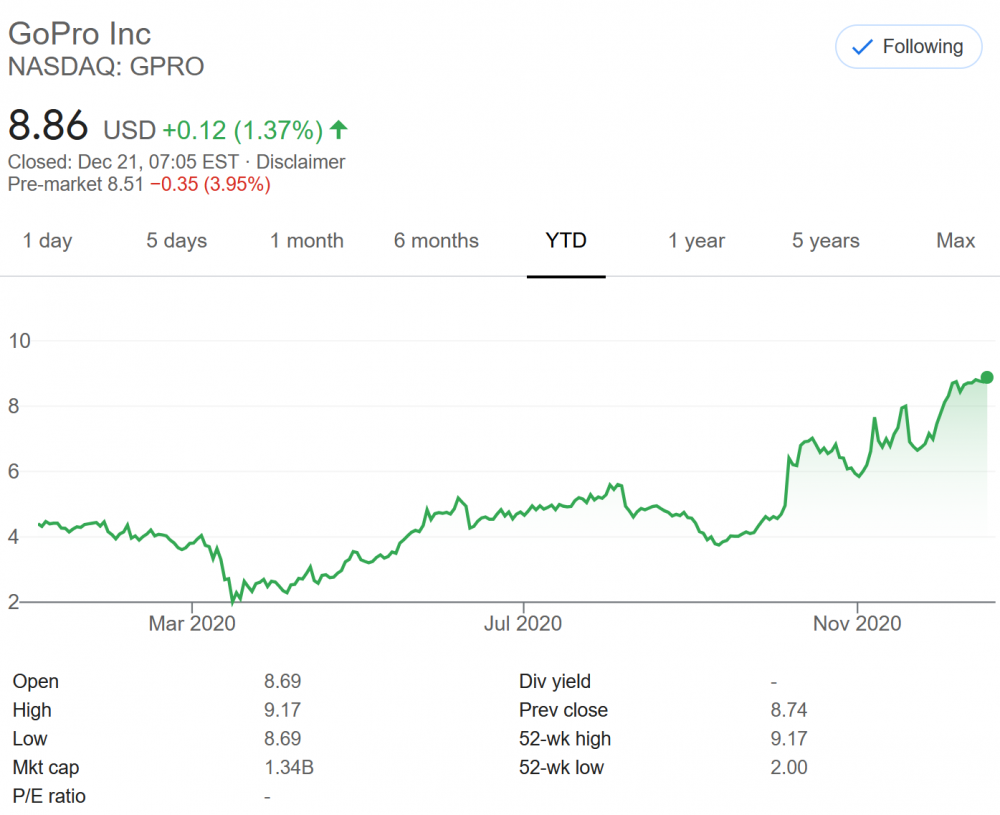Click the Jul 2020 label on the chart axis
The width and height of the screenshot is (1000, 815).
[523, 624]
